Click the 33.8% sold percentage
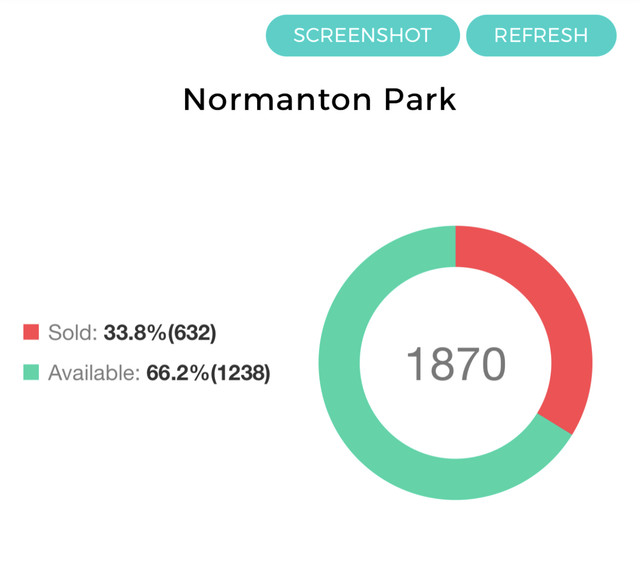 click(x=136, y=332)
